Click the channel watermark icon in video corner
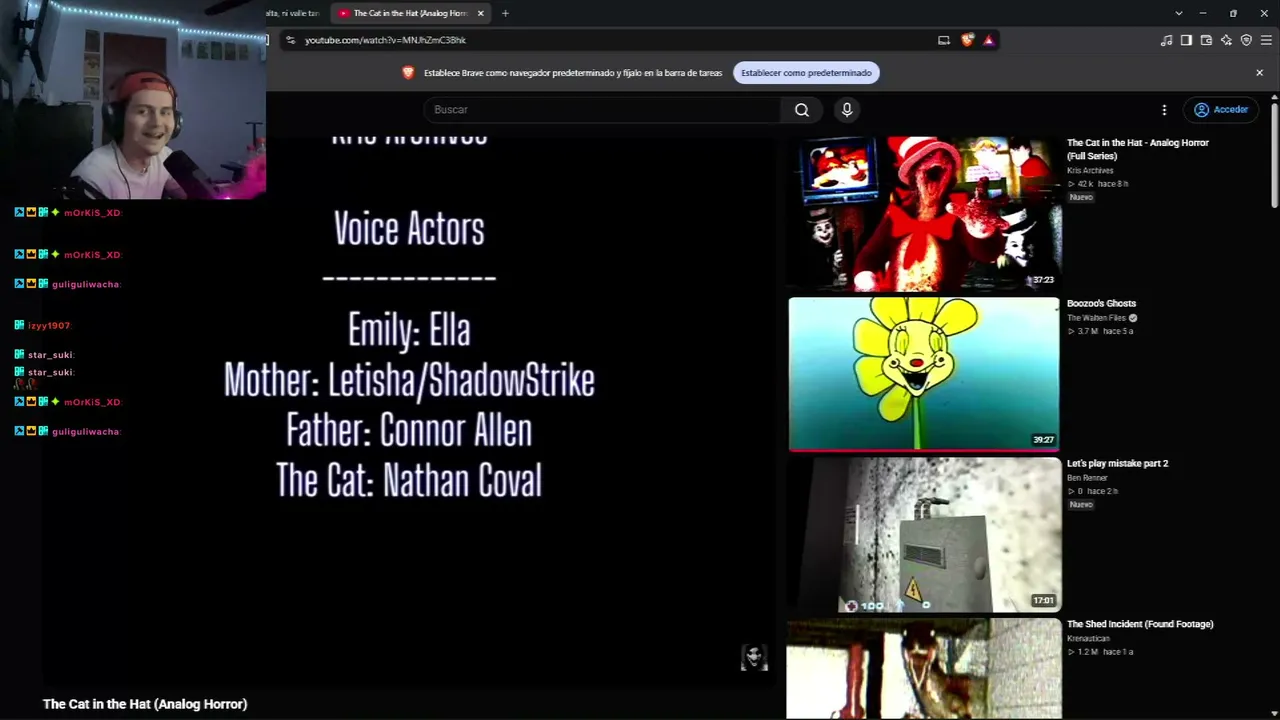Image resolution: width=1280 pixels, height=720 pixels. [754, 657]
